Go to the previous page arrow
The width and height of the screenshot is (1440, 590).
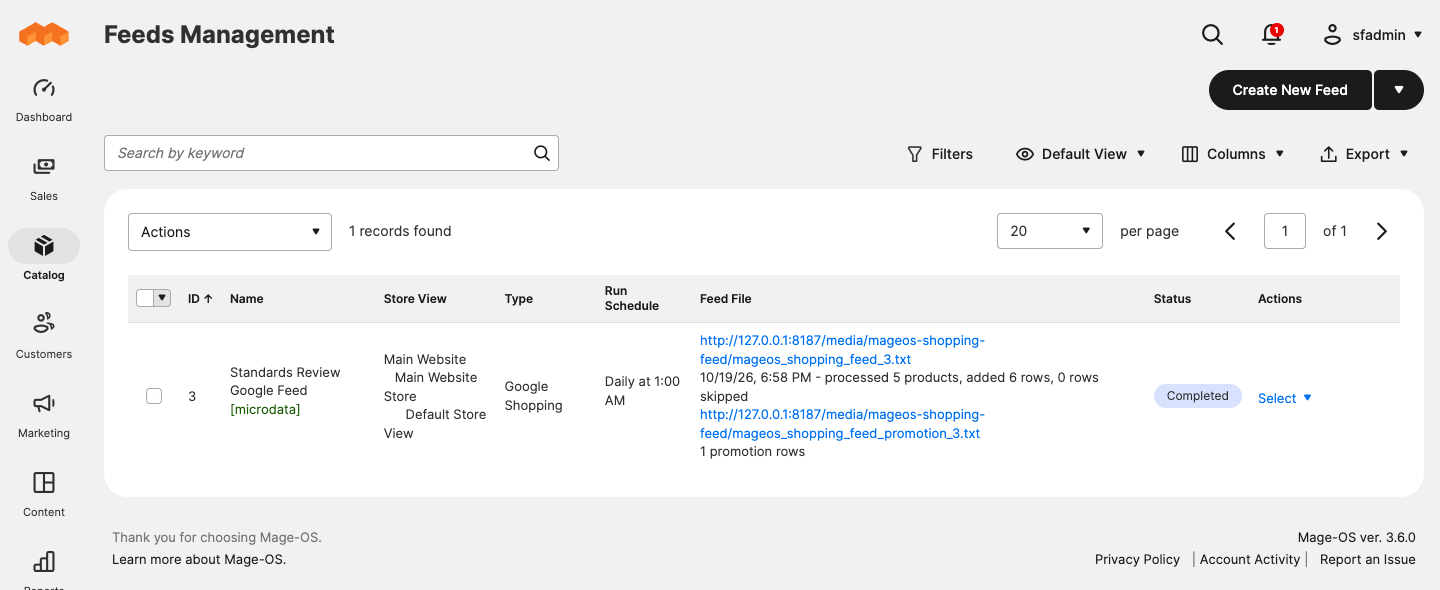[1231, 231]
